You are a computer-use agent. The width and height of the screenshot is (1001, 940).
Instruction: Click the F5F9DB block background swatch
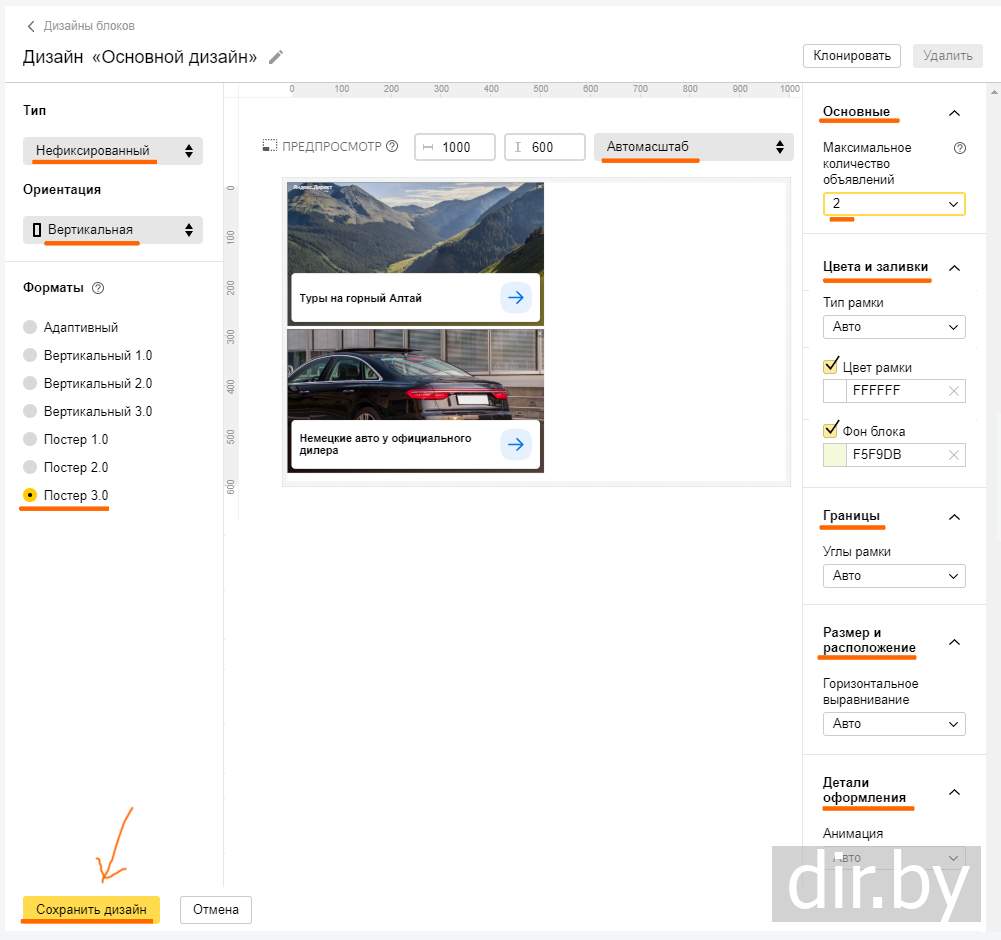(x=834, y=455)
